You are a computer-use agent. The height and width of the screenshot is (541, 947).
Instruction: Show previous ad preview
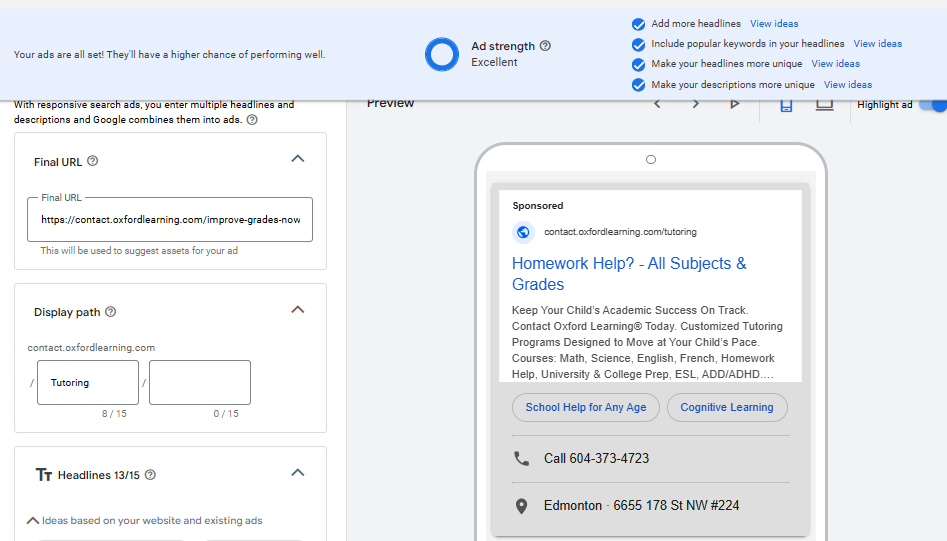coord(657,104)
